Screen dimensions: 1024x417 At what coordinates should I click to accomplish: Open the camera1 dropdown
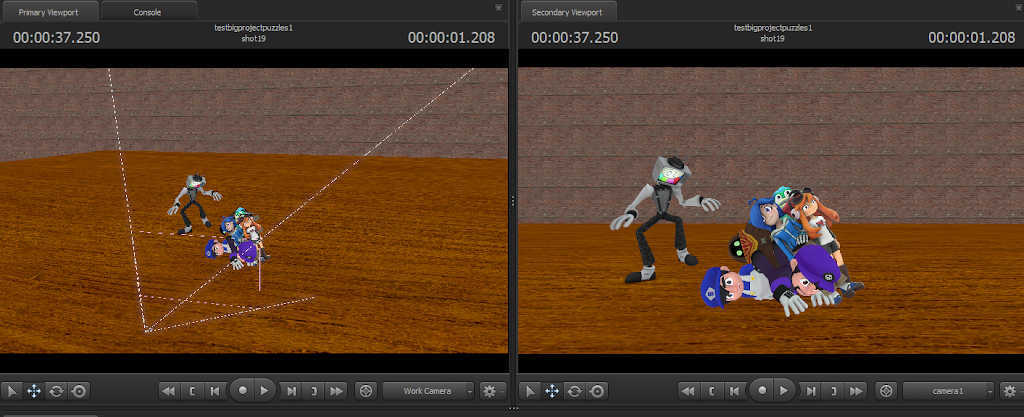[949, 391]
